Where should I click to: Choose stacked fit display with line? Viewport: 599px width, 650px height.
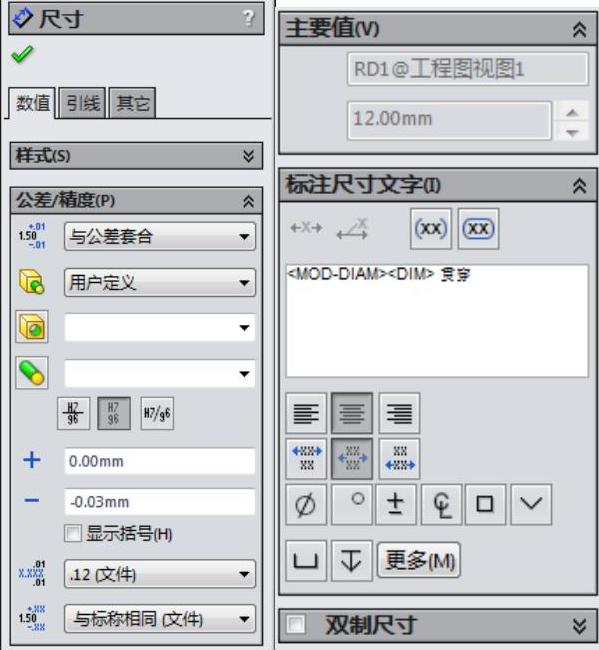point(73,413)
